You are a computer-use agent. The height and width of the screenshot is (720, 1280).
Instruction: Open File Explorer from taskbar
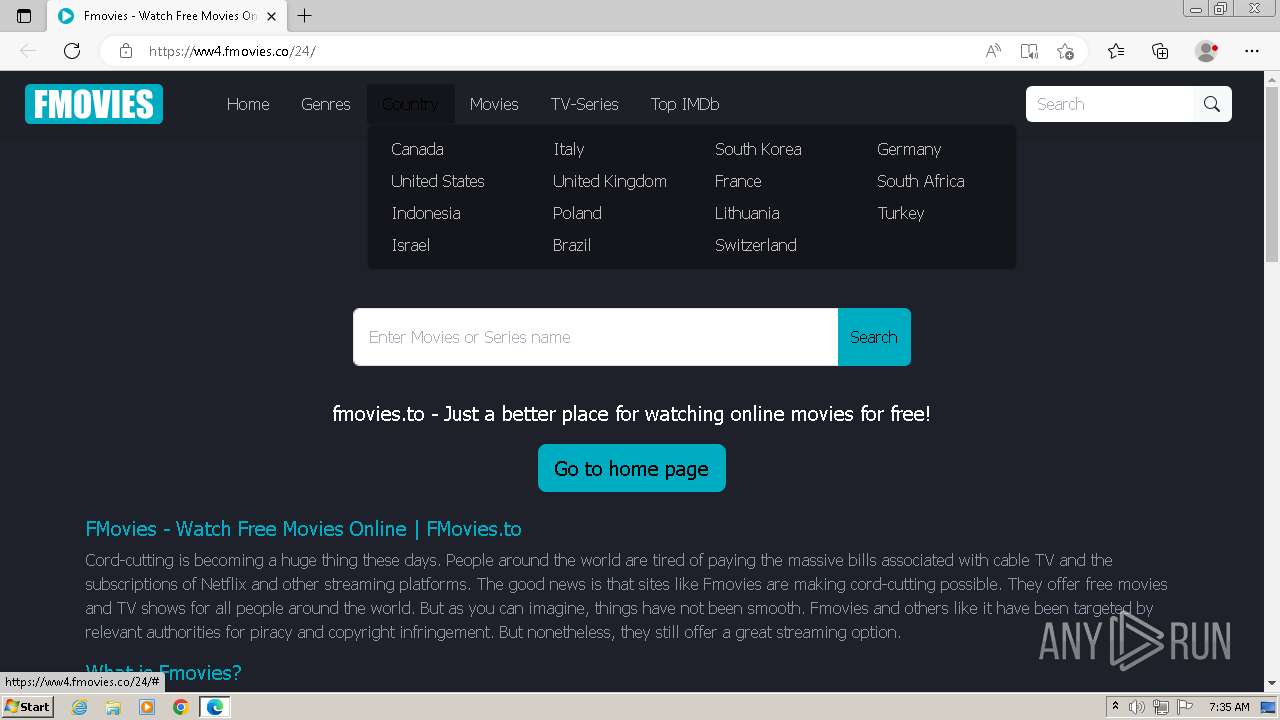[x=113, y=707]
